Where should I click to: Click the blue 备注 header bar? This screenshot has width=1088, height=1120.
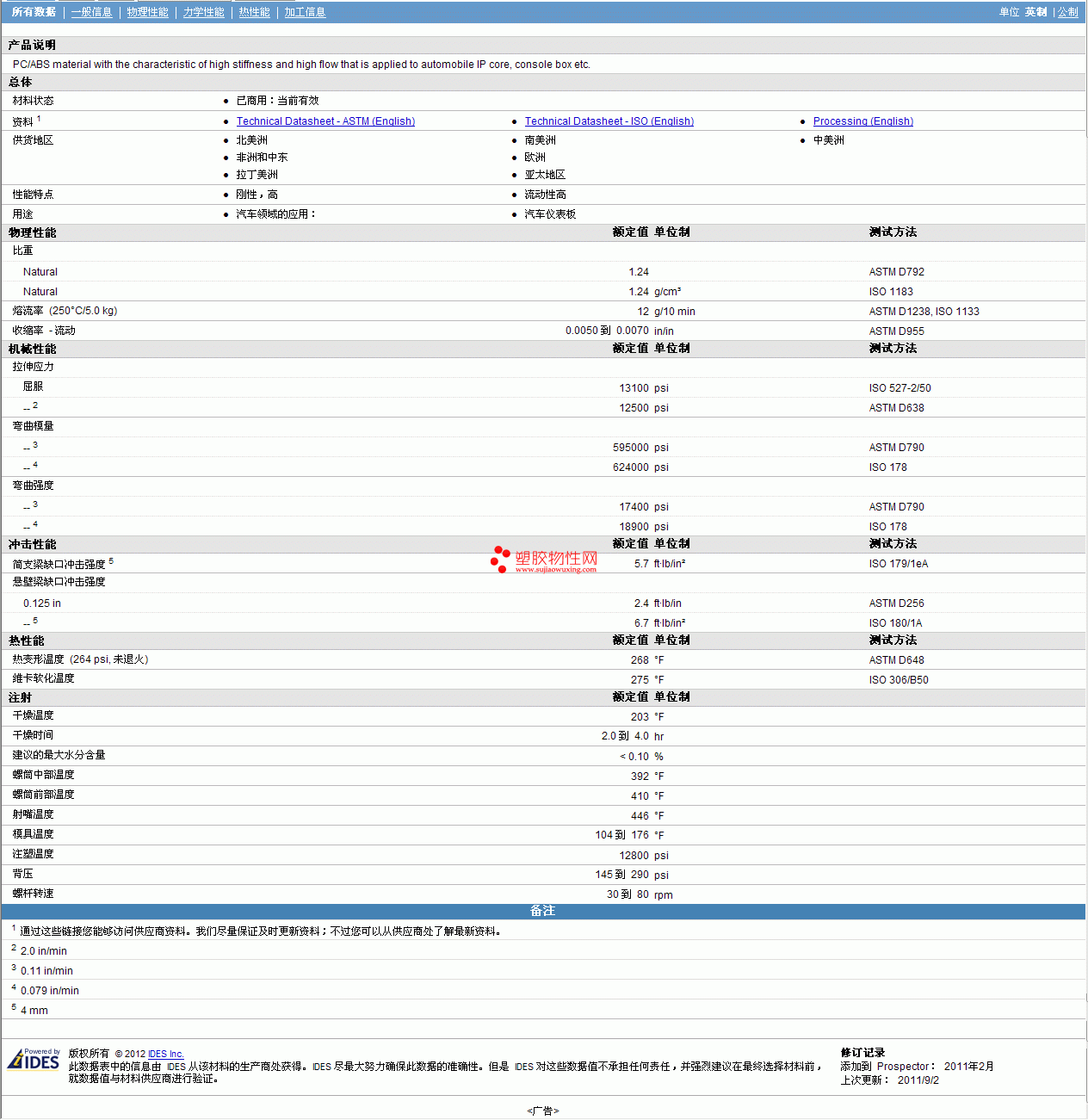(542, 911)
